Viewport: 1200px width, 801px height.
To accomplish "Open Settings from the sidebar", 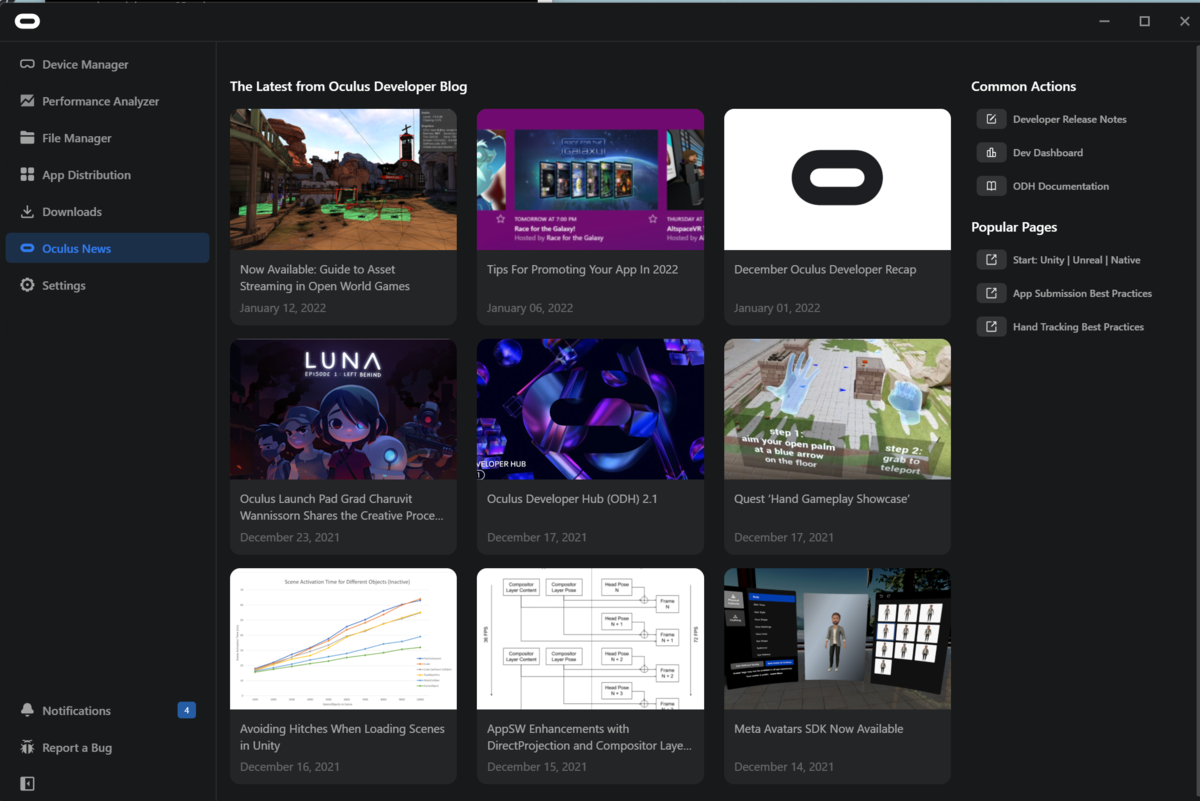I will pos(64,285).
